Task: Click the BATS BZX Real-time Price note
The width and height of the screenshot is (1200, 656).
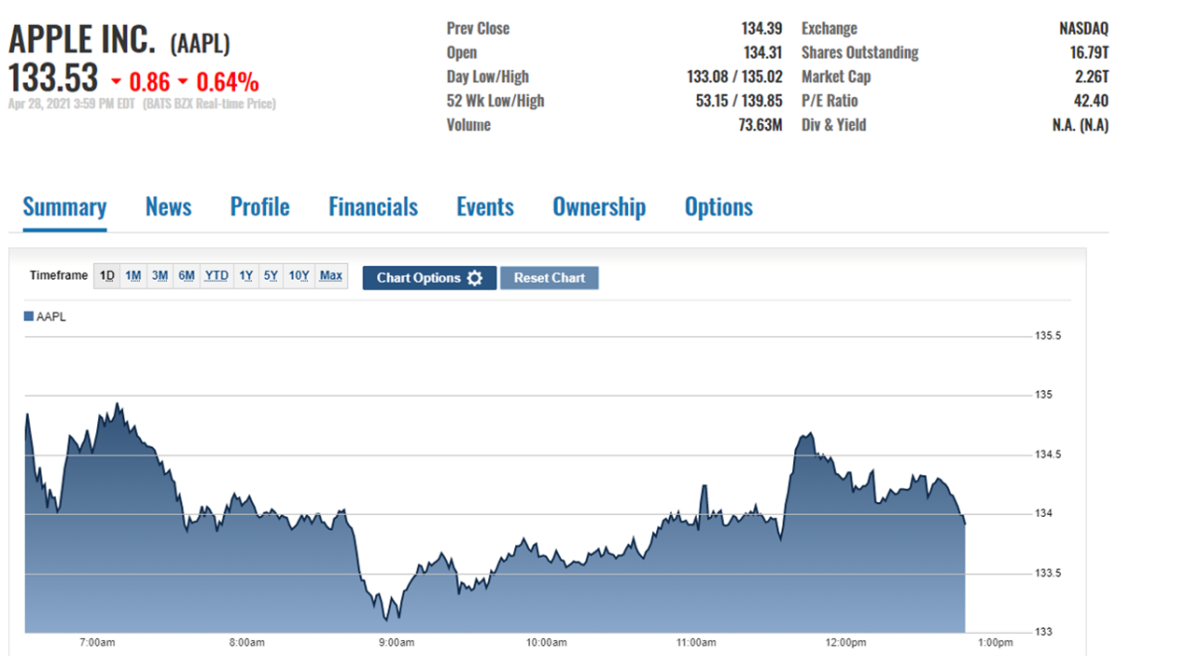Action: click(209, 103)
